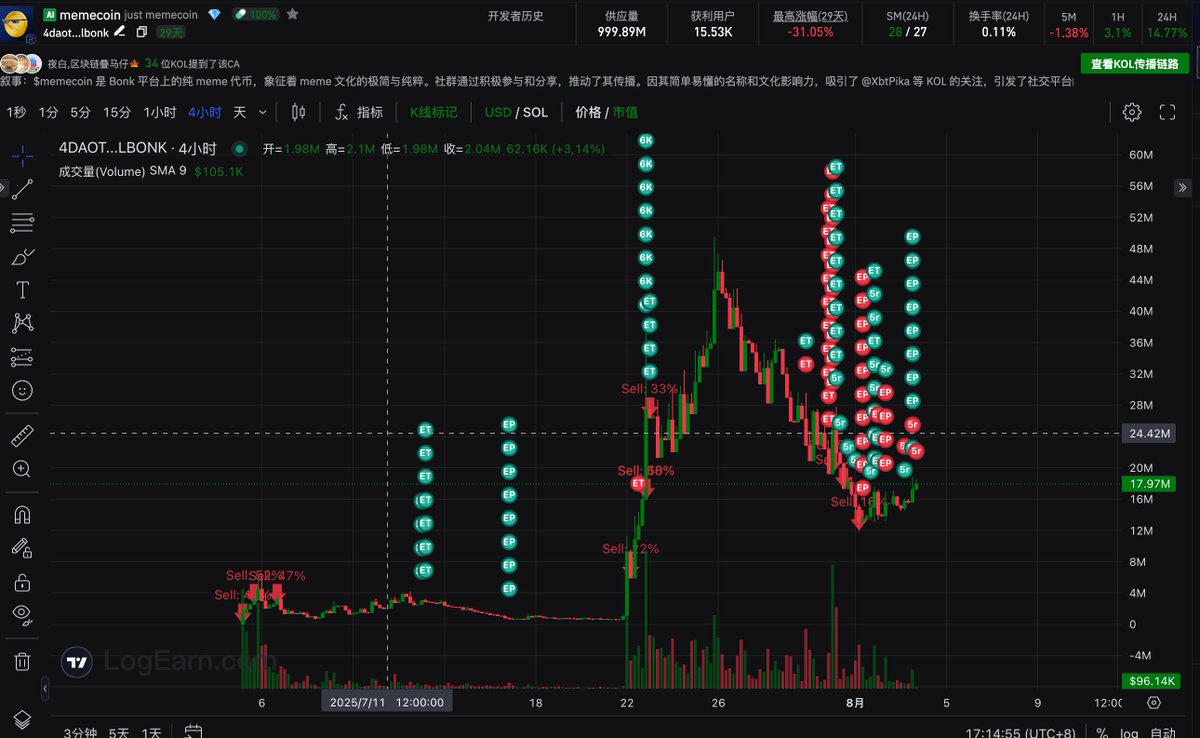Select the 1秒 timeframe
The height and width of the screenshot is (738, 1200).
pyautogui.click(x=16, y=112)
